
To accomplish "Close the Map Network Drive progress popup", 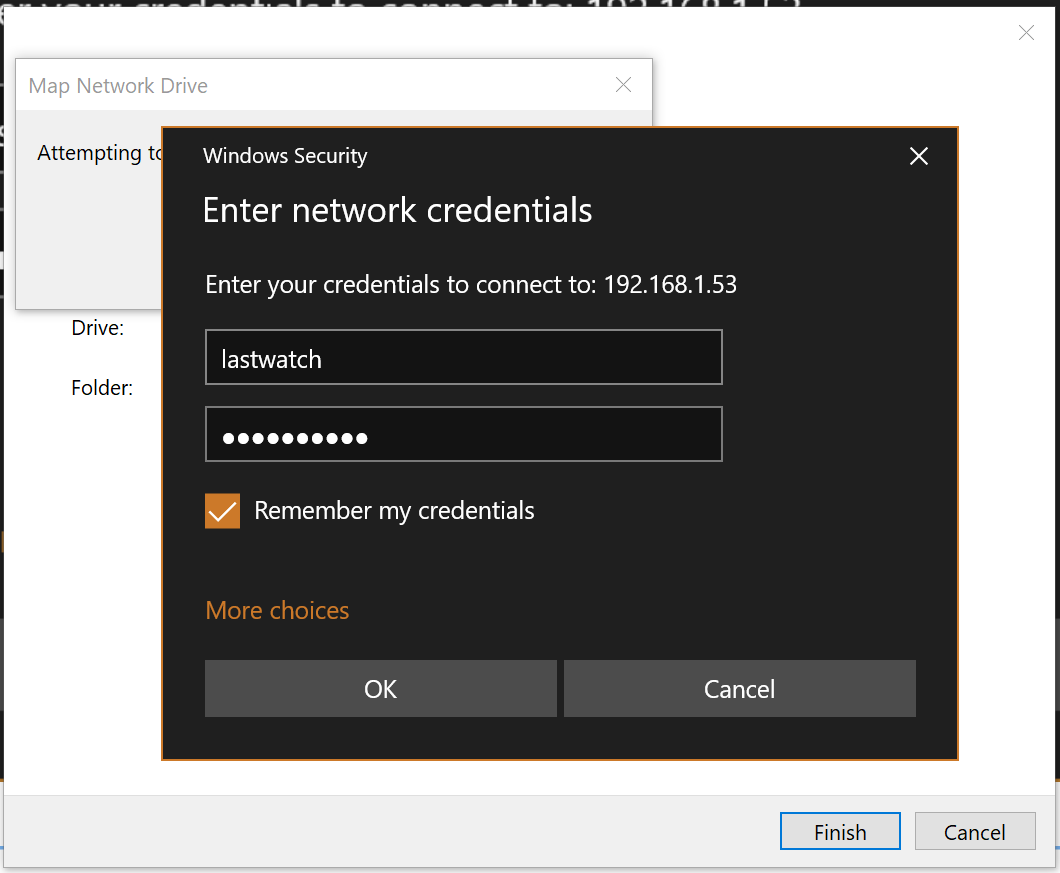I will (623, 85).
